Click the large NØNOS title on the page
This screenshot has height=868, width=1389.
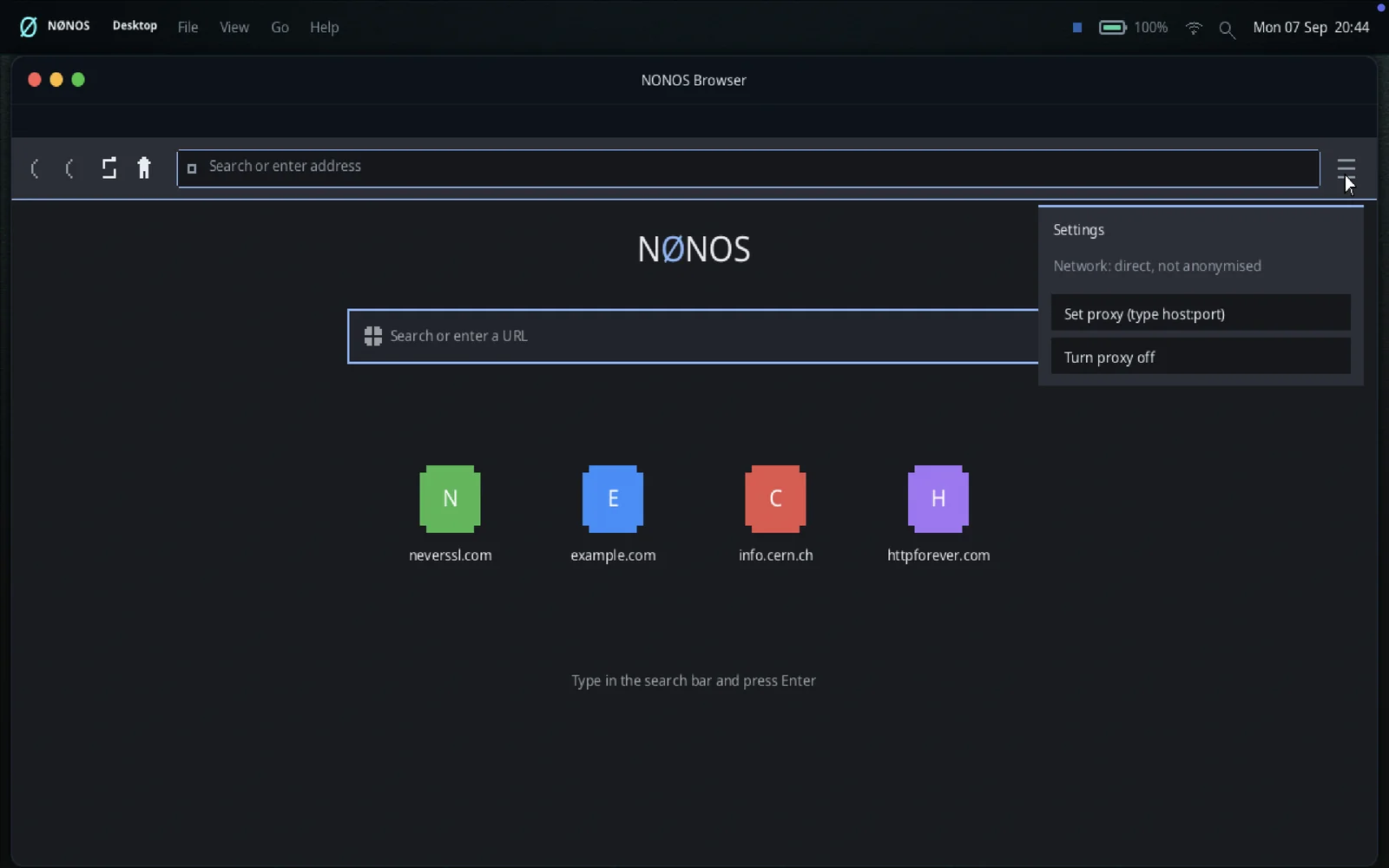[x=694, y=249]
